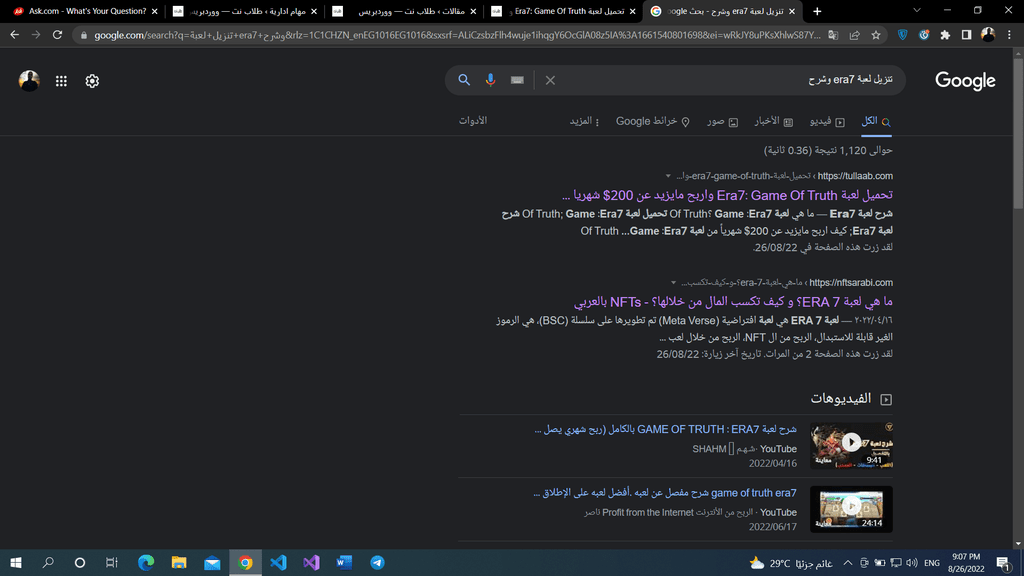Switch the ENG input language indicator
Screen dimensions: 1024x576
932,563
